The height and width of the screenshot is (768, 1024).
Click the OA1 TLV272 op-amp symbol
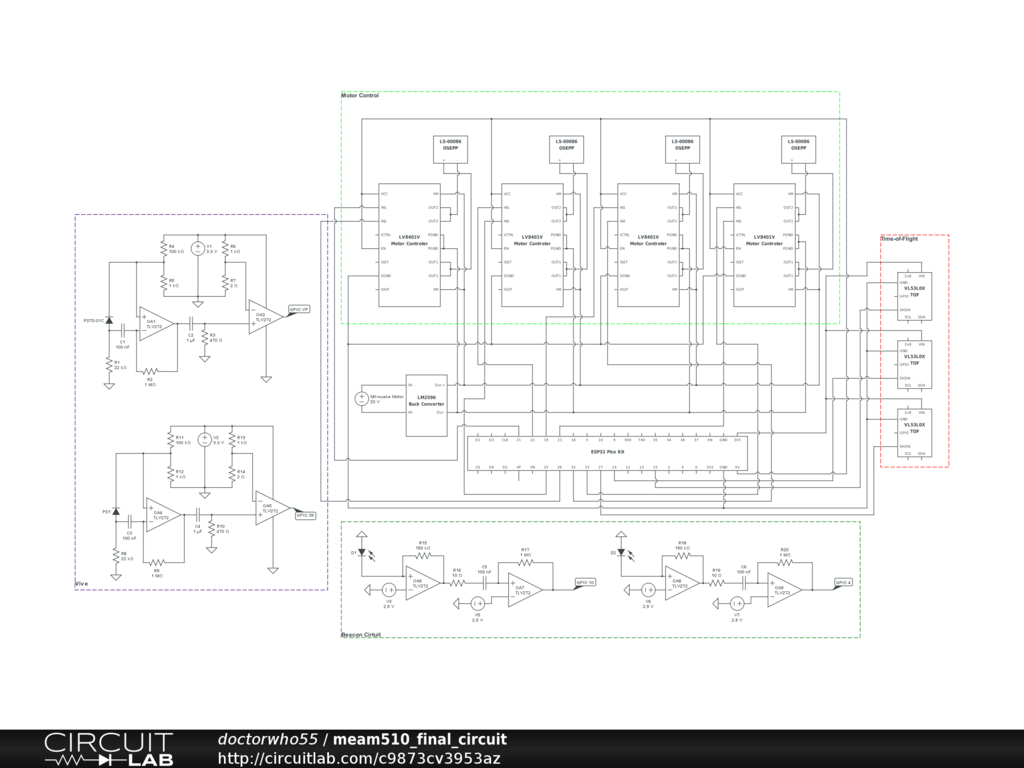pyautogui.click(x=156, y=324)
